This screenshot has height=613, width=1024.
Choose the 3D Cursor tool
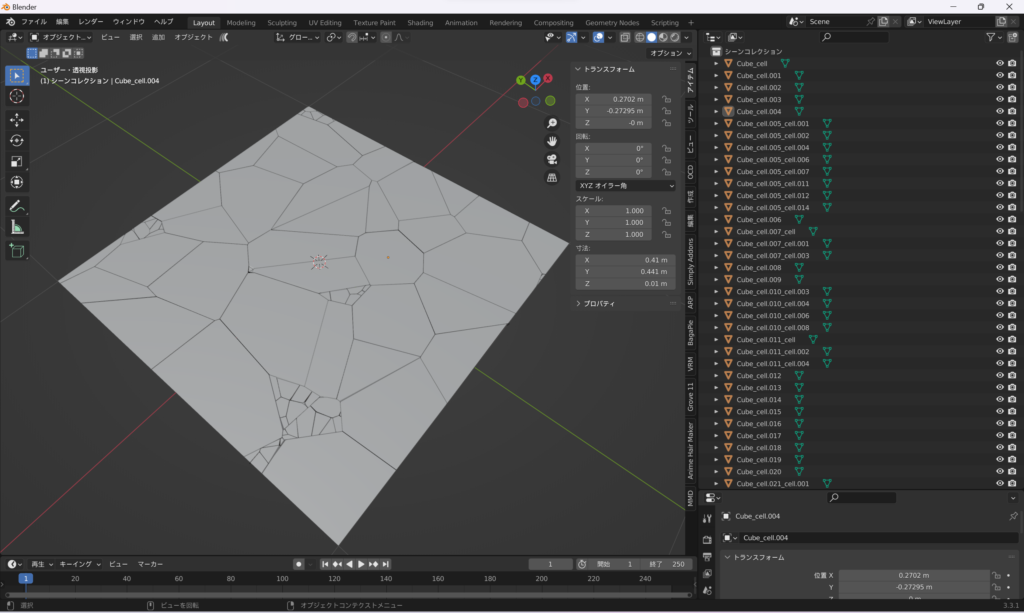tap(17, 96)
